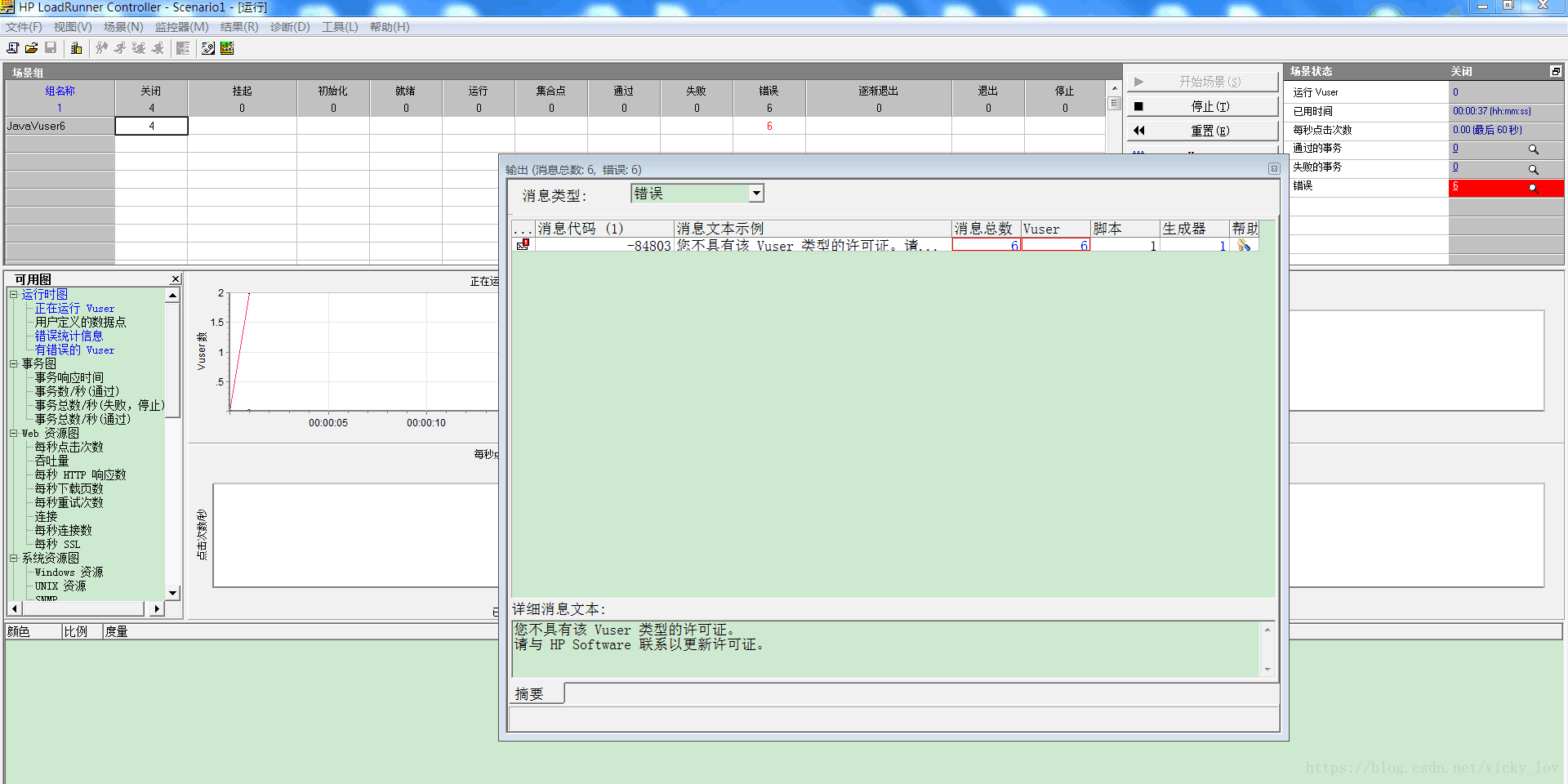Click scenario group table scroll-up arrow
This screenshot has width=1568, height=784.
point(1114,88)
